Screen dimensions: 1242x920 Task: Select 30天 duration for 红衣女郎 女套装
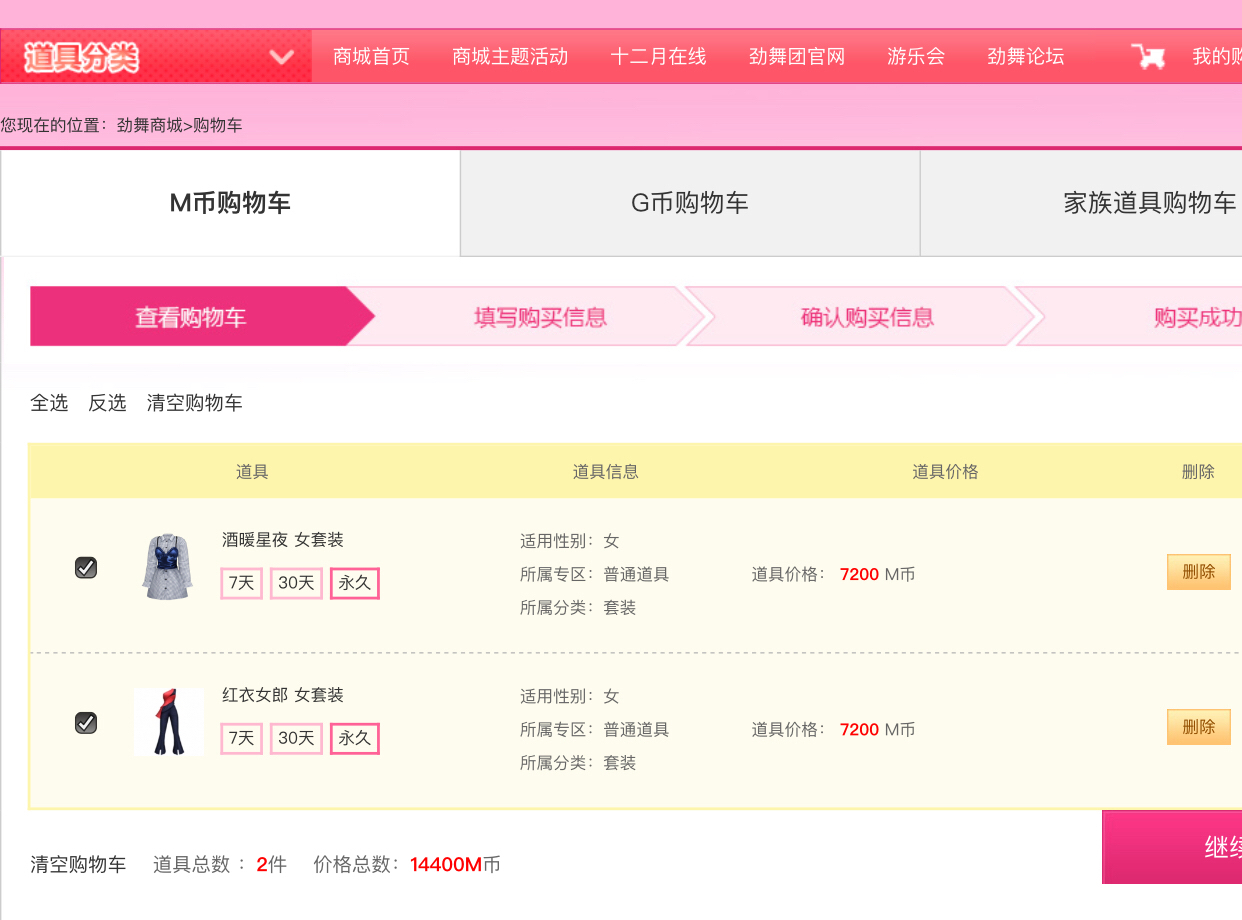pos(296,738)
